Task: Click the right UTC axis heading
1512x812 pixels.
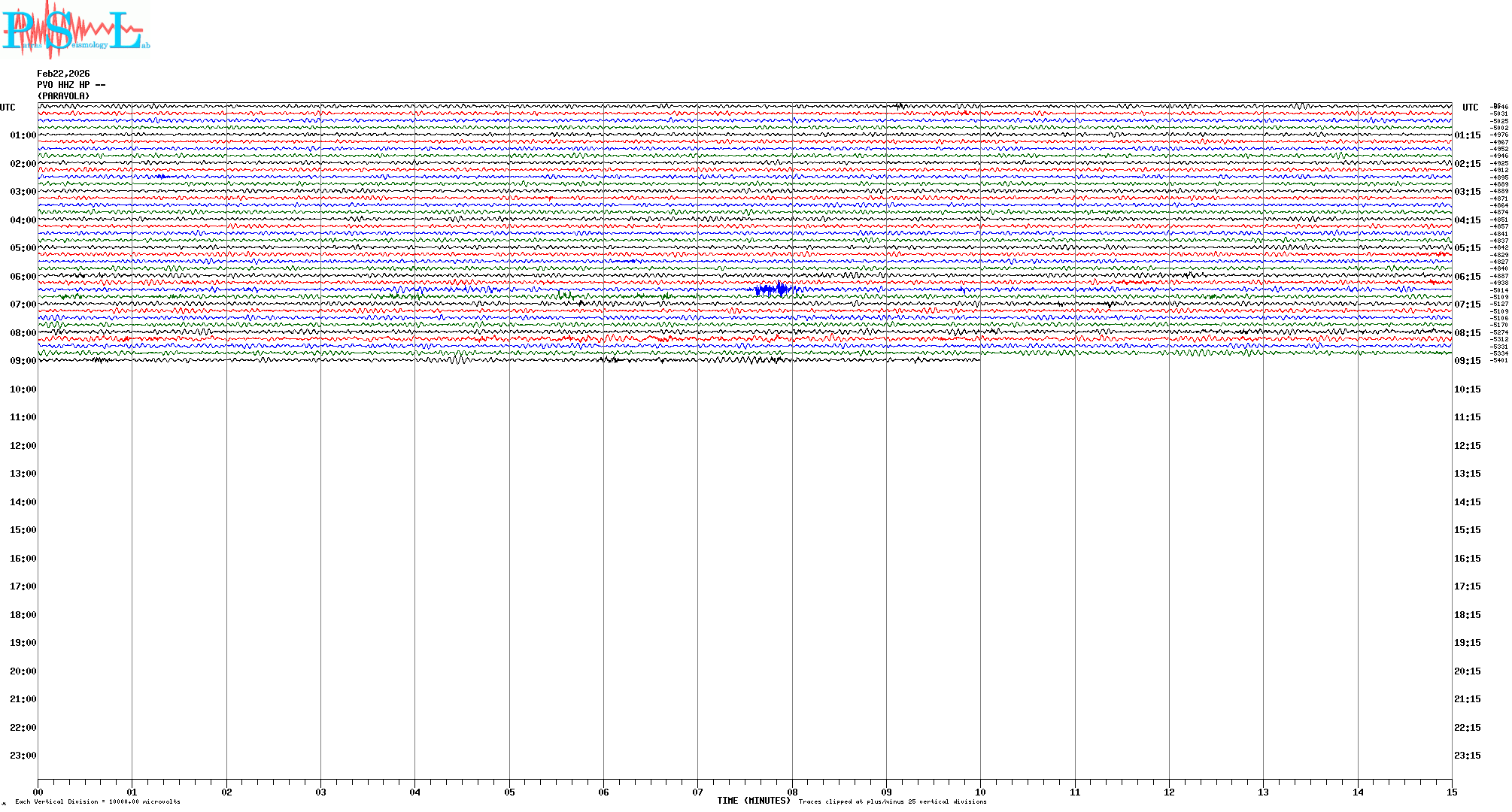Action: 1470,108
